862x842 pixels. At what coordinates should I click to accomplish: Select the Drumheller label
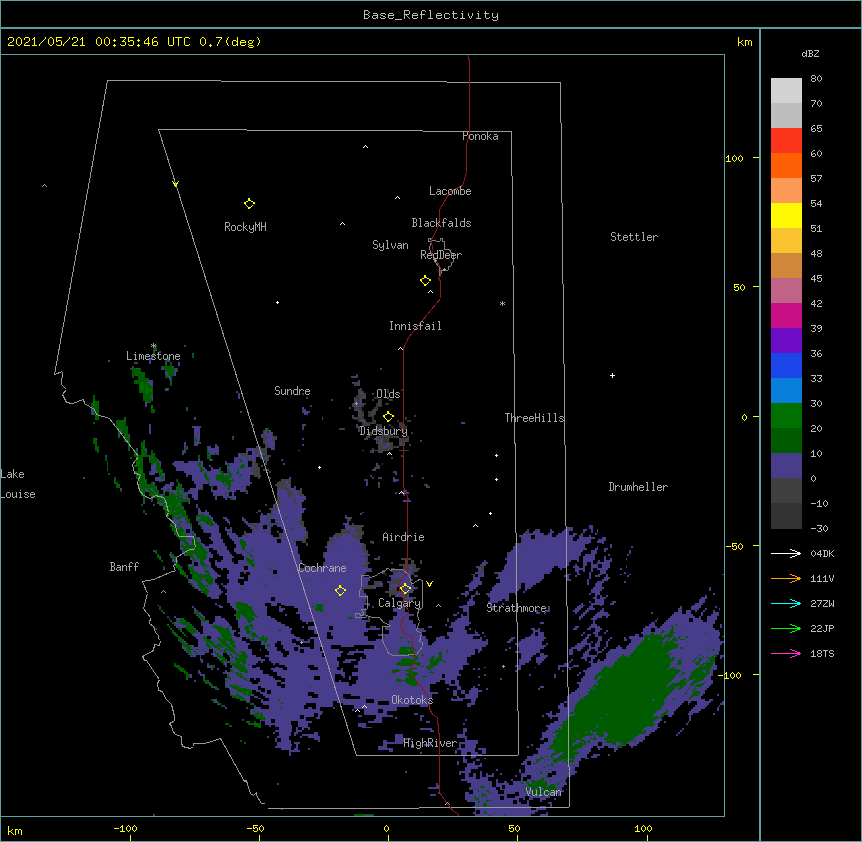(638, 487)
